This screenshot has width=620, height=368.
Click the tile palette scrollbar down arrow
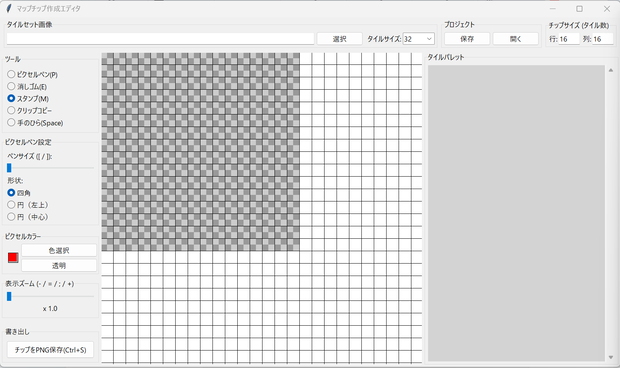[x=611, y=357]
